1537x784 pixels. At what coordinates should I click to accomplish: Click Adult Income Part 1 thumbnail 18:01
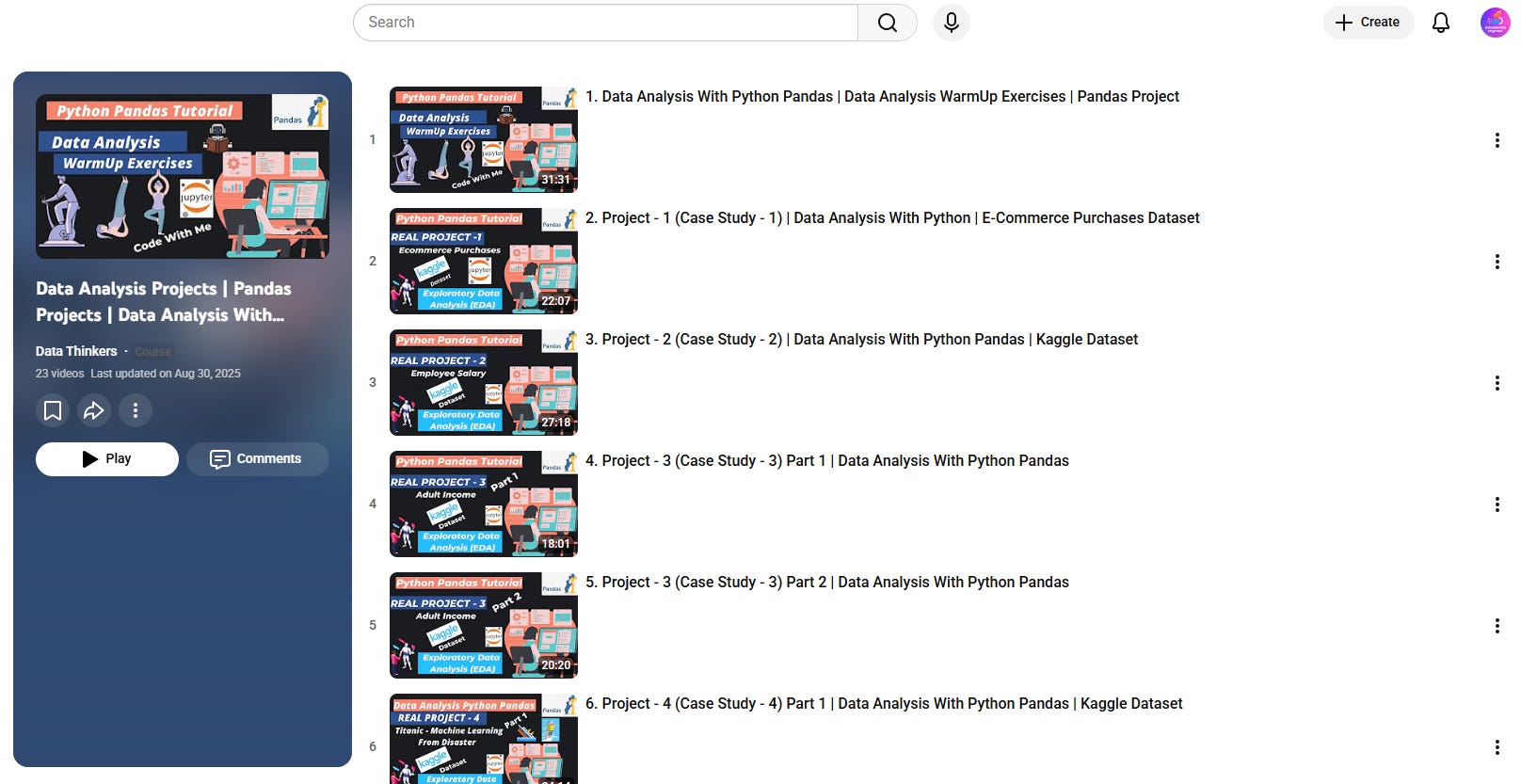point(484,504)
